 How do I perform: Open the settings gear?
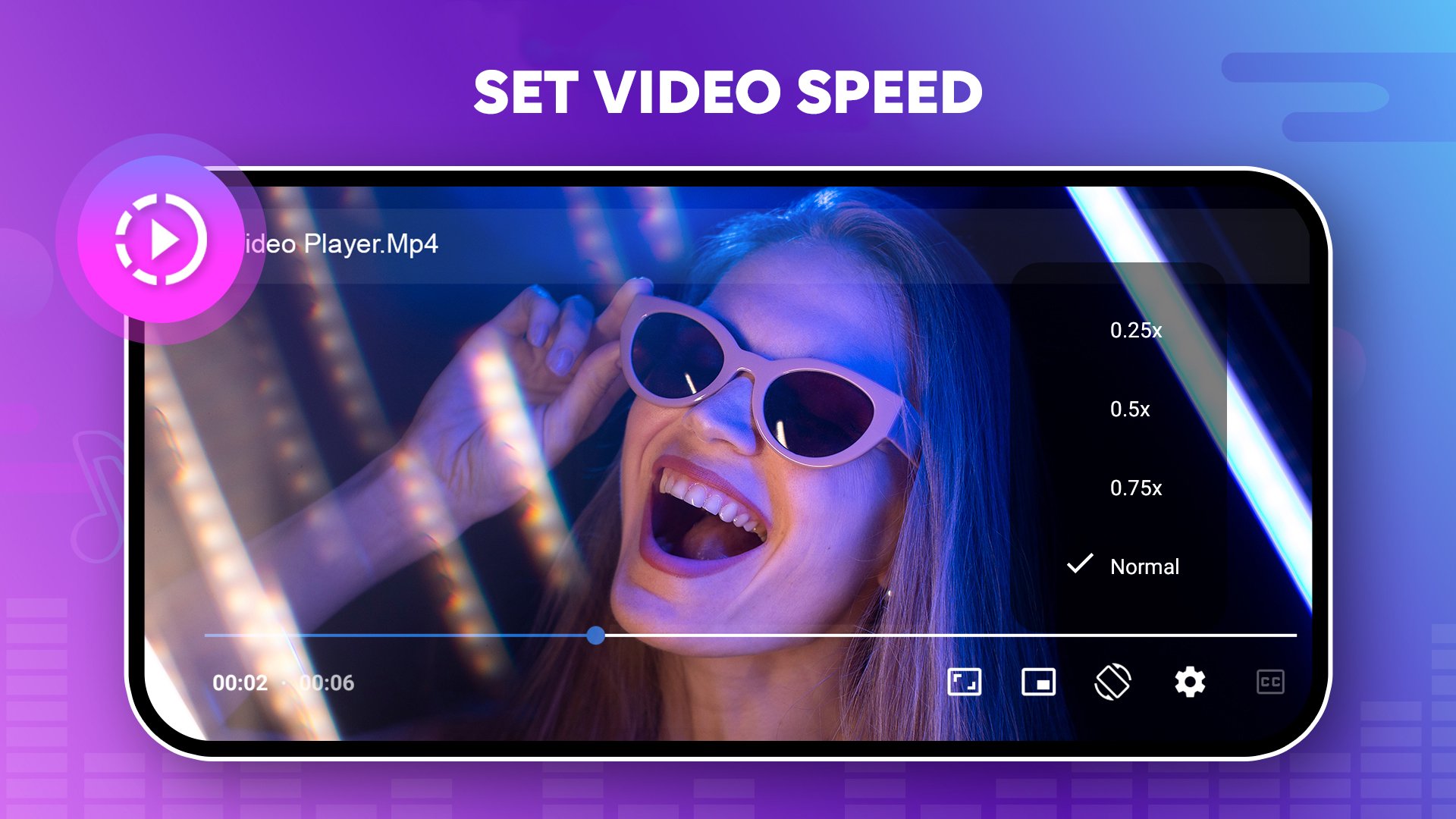coord(1190,682)
